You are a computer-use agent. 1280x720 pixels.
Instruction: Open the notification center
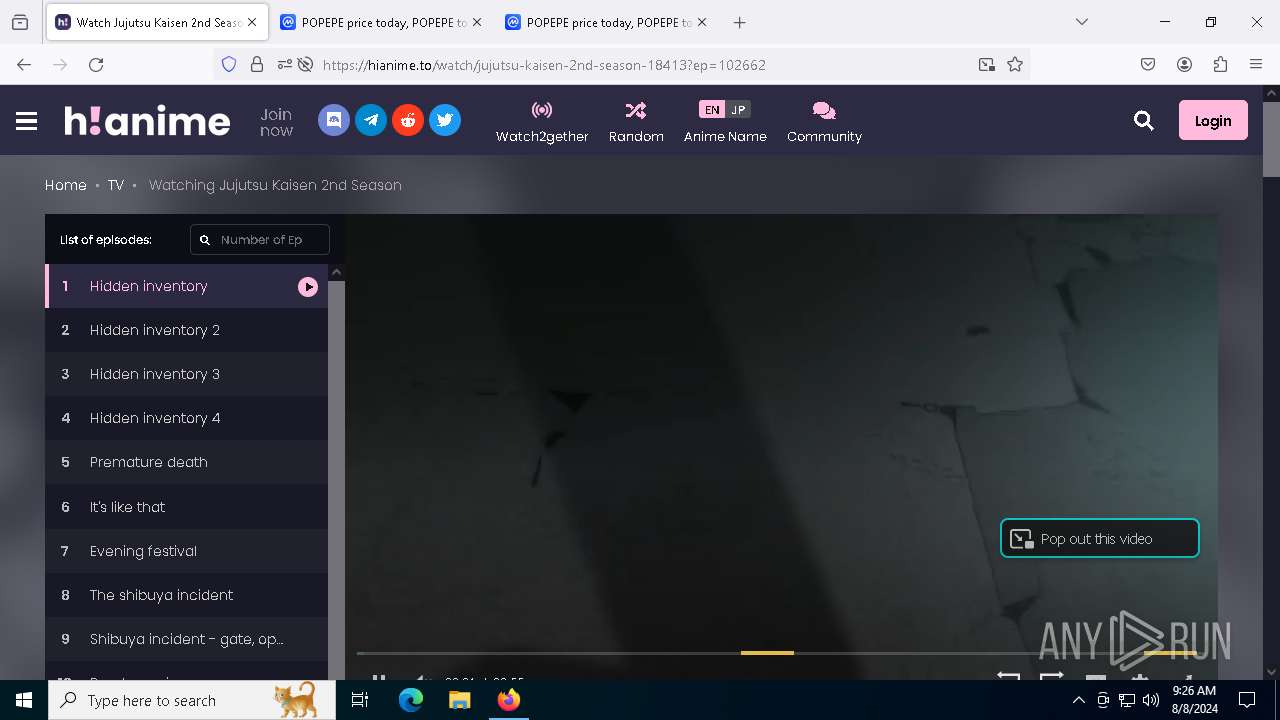1247,700
